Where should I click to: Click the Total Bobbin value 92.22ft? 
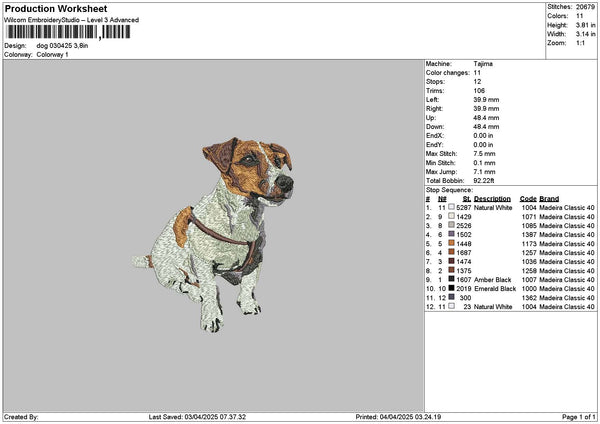pos(486,178)
